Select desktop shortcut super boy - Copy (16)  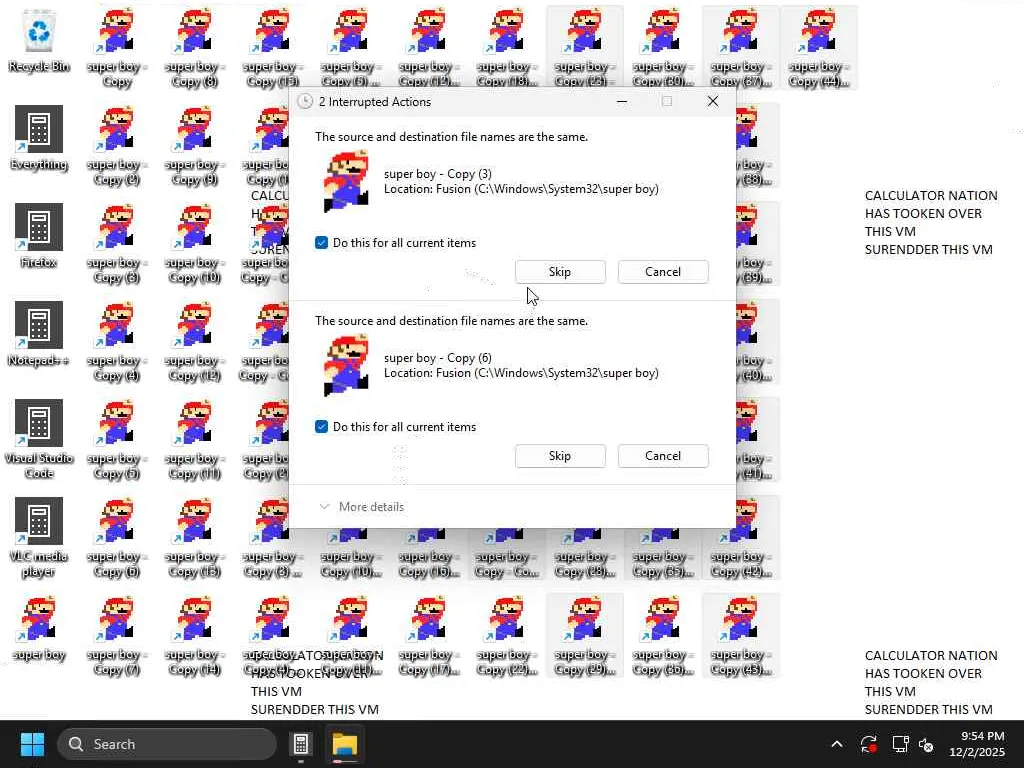pos(429,554)
